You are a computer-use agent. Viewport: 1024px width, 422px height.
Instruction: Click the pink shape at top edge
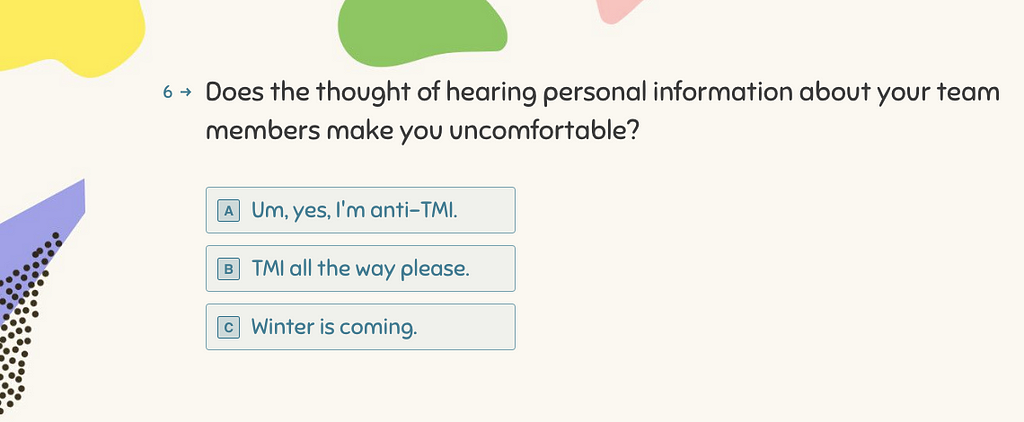point(617,10)
